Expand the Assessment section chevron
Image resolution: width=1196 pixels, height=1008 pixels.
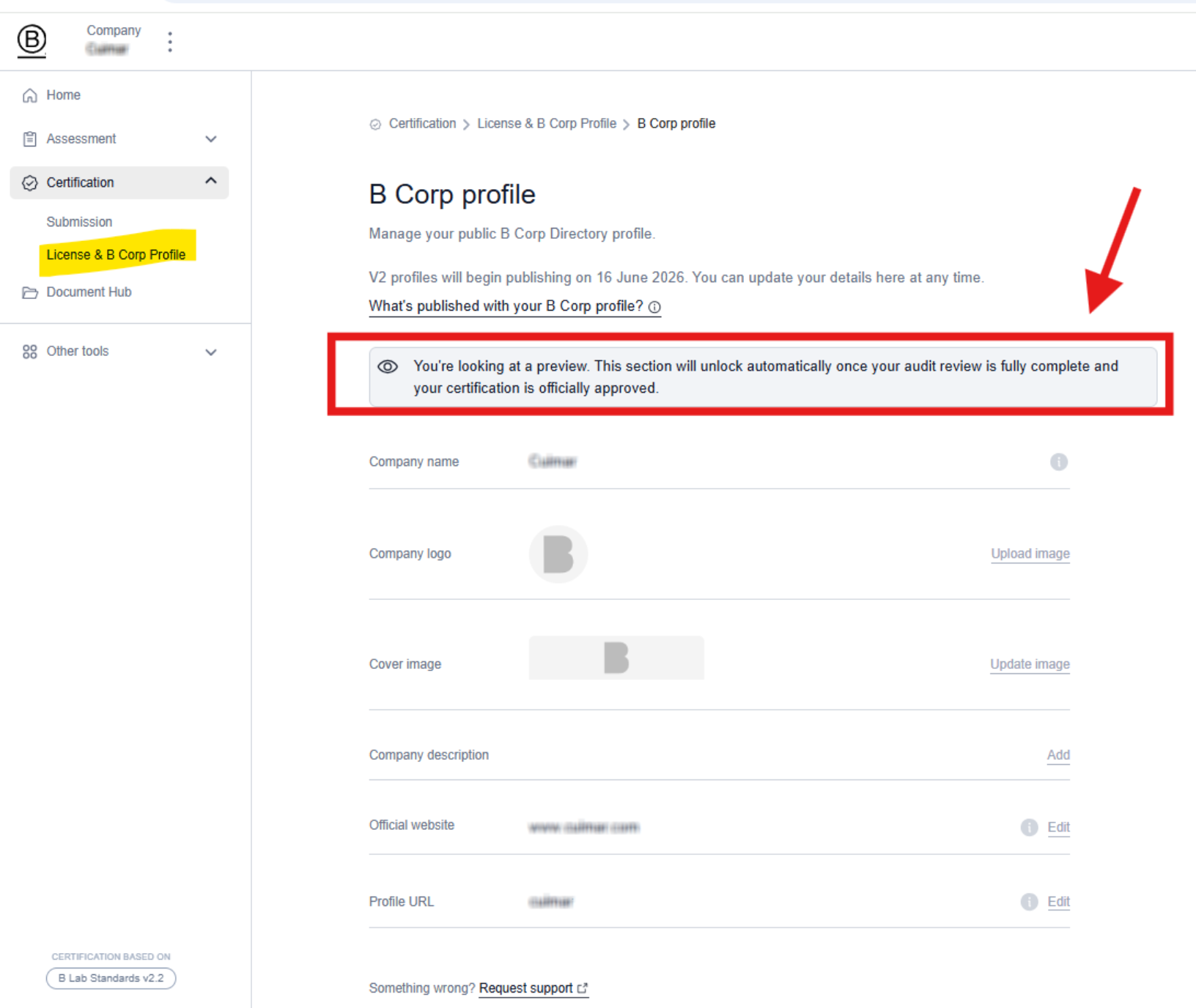(211, 139)
